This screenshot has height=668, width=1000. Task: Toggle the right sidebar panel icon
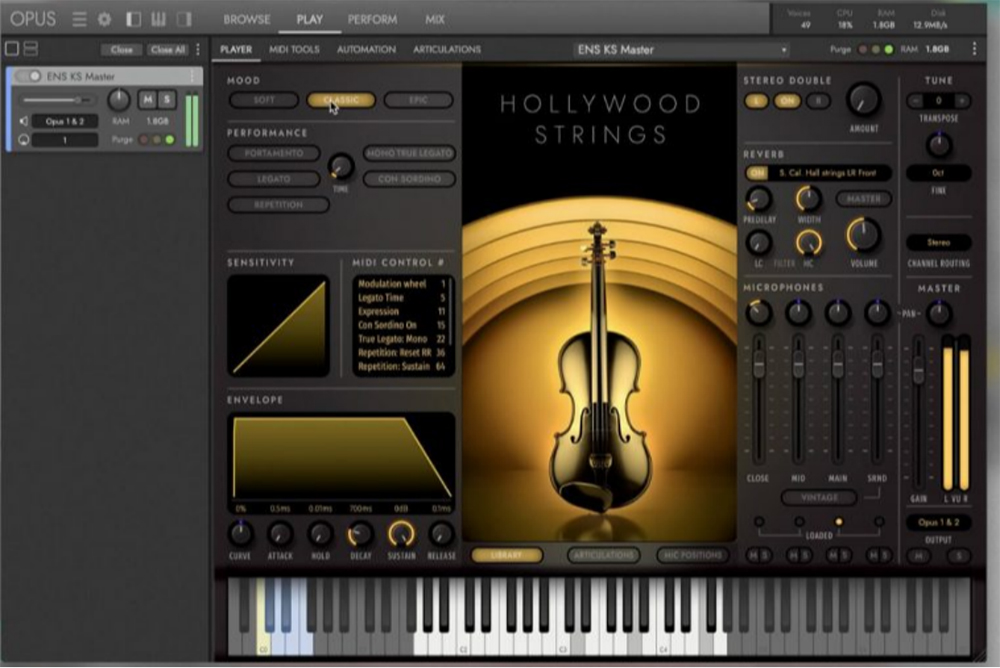(185, 19)
